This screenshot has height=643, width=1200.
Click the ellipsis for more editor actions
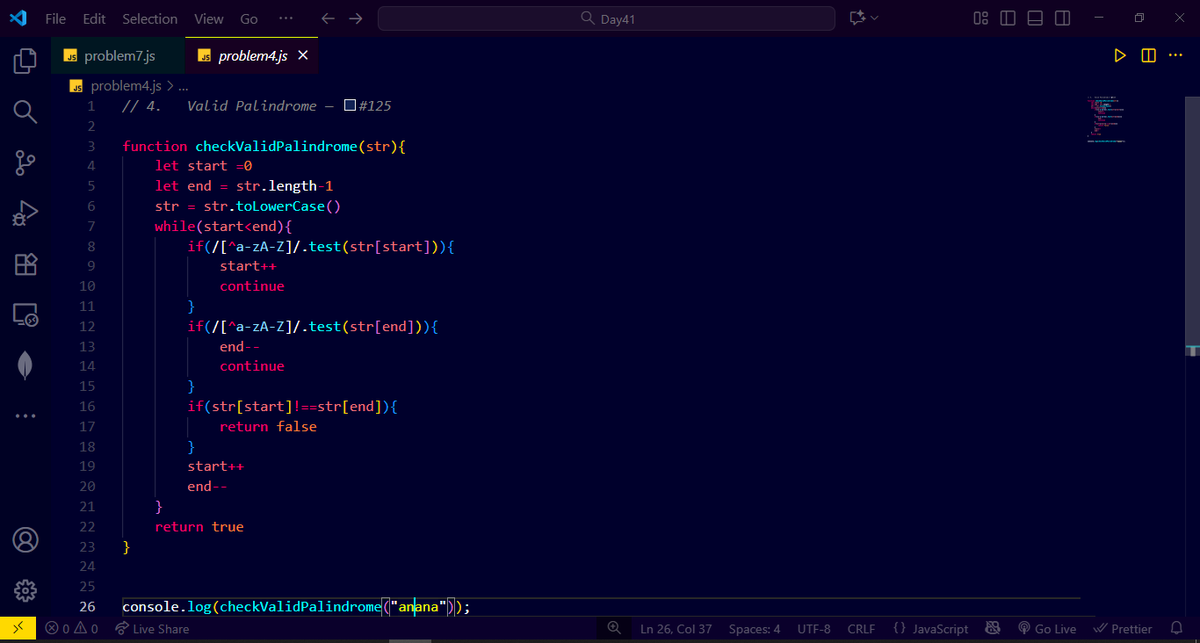1176,55
